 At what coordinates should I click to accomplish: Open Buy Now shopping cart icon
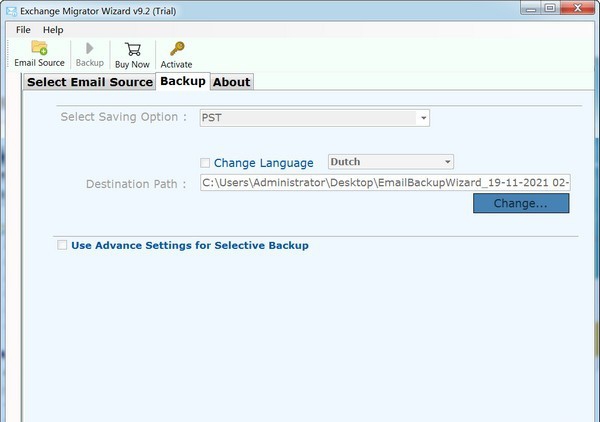(132, 49)
